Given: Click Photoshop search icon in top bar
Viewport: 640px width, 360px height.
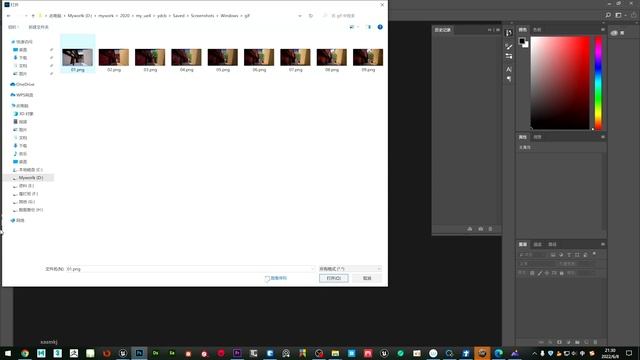Looking at the screenshot, I should click(x=608, y=15).
